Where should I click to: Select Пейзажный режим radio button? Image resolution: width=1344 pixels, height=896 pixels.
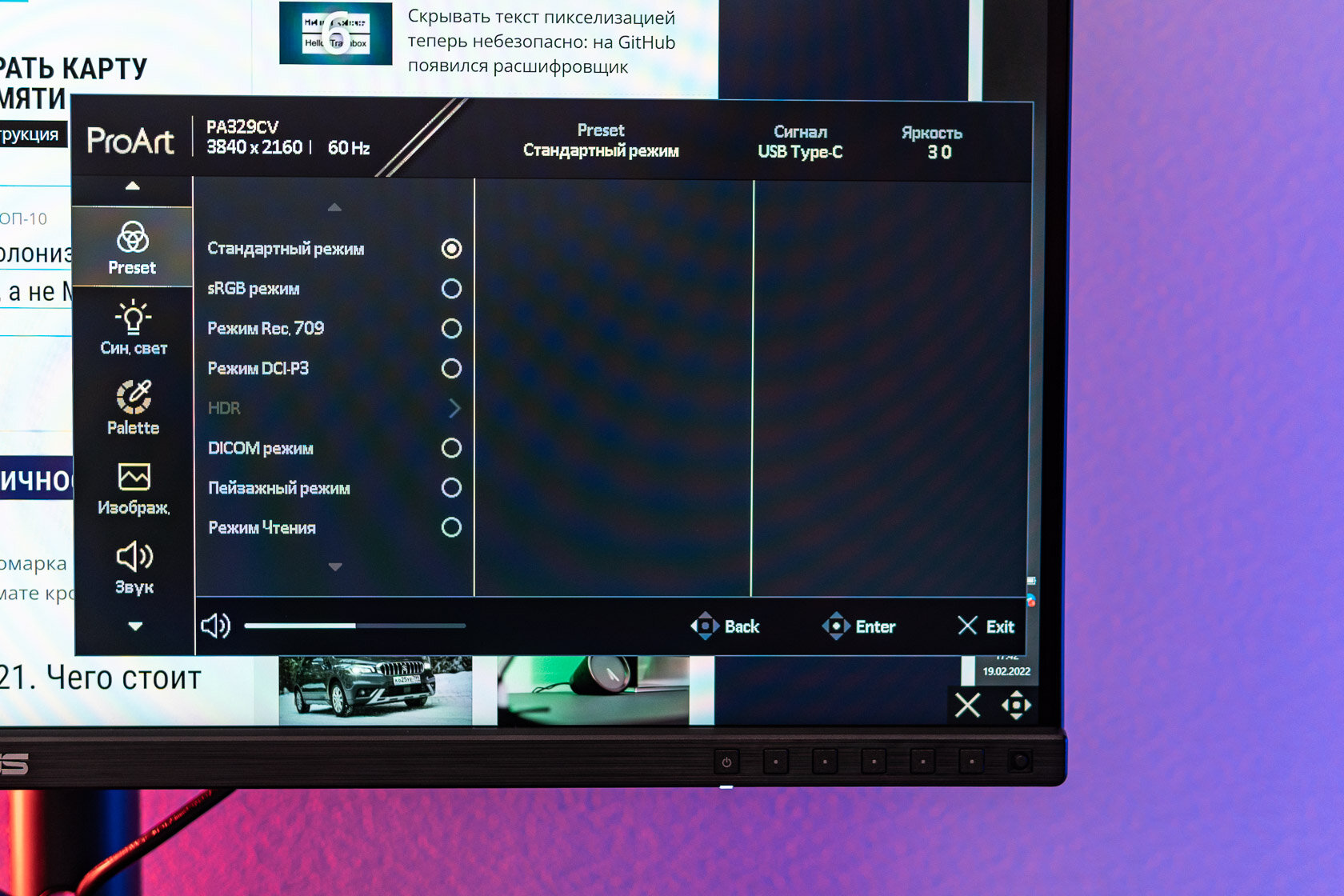click(451, 488)
